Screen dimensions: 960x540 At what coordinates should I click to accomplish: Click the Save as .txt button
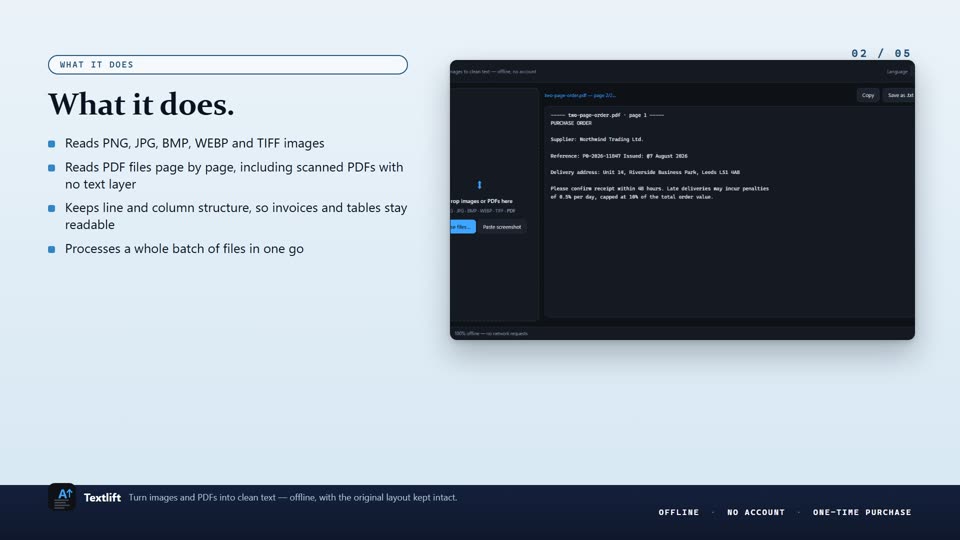[x=899, y=95]
